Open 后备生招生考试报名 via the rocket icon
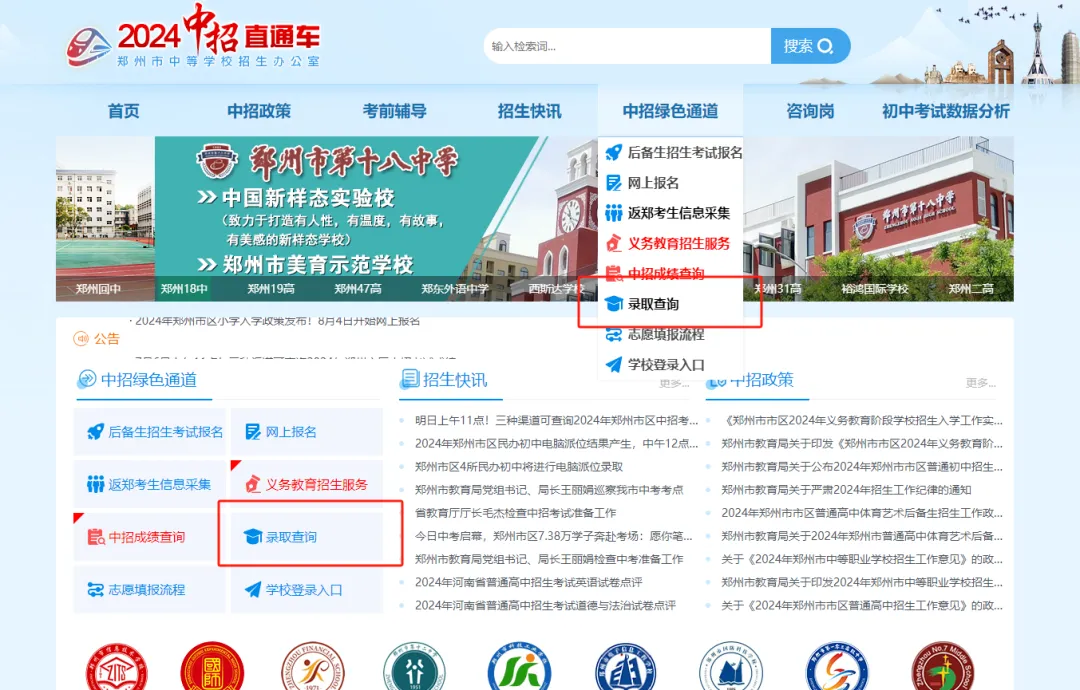1080x690 pixels. coord(95,430)
